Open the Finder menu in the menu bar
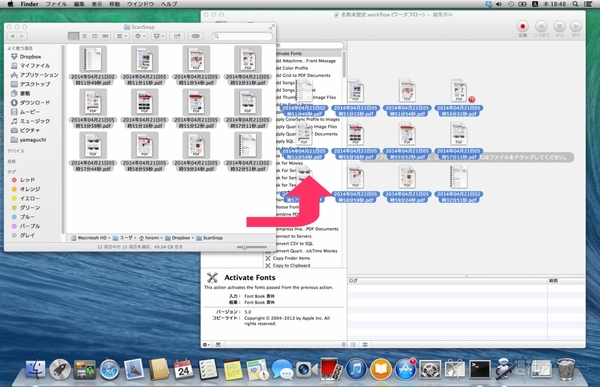This screenshot has width=600, height=387. [x=29, y=4]
